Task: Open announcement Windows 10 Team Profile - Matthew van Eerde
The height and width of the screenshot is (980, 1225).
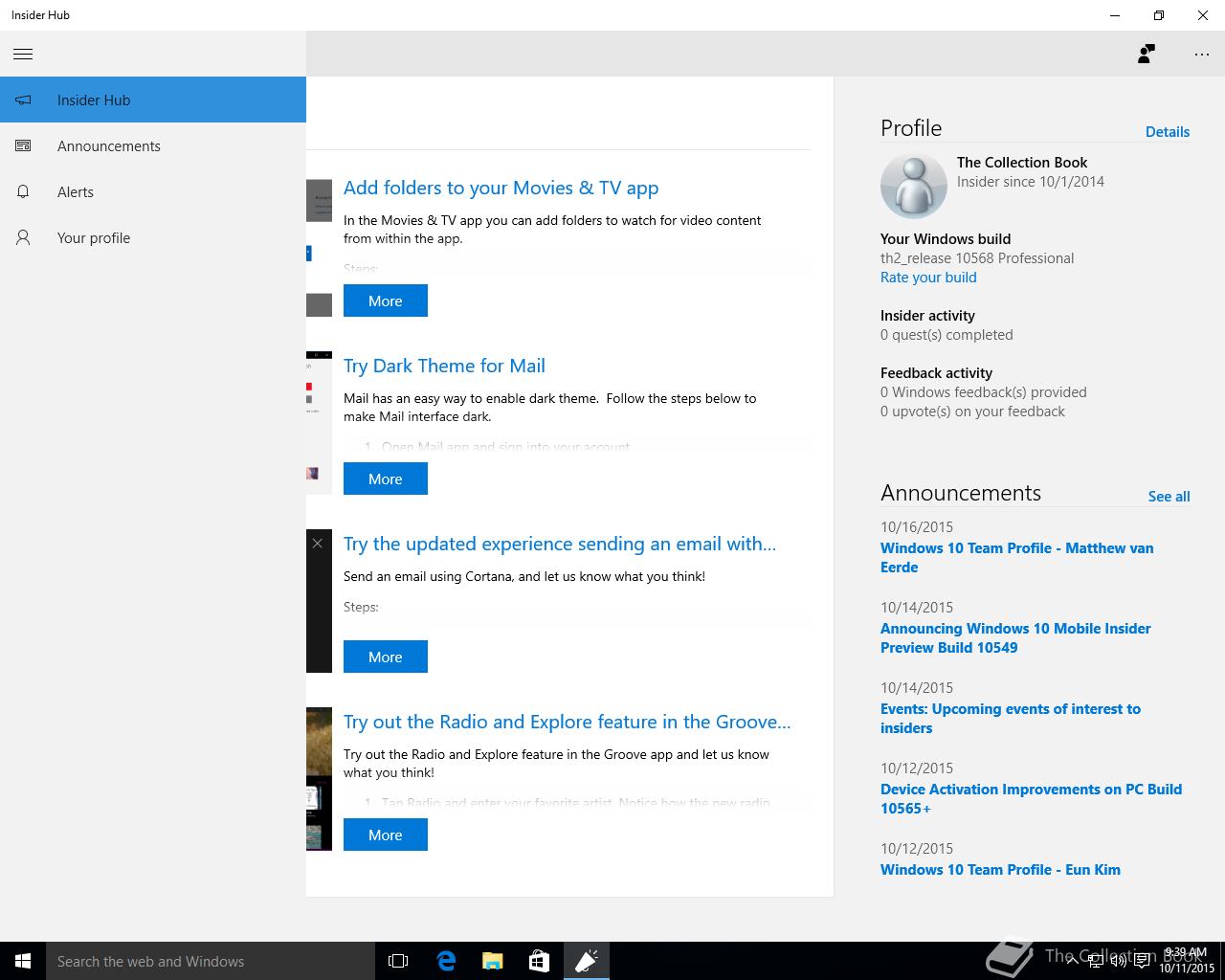Action: coord(1017,558)
